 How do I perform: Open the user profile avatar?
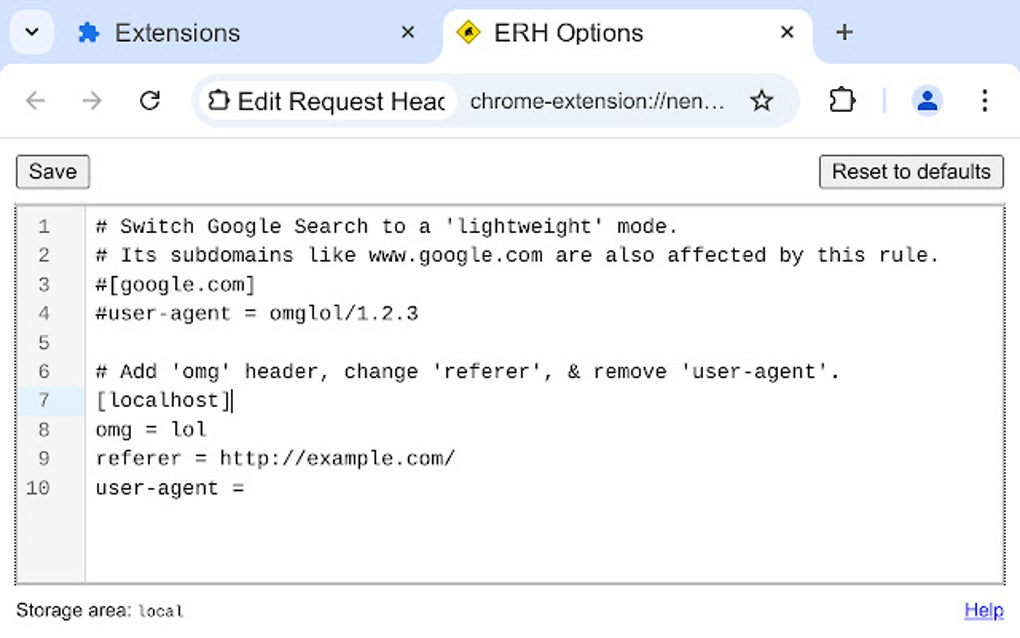[x=927, y=101]
